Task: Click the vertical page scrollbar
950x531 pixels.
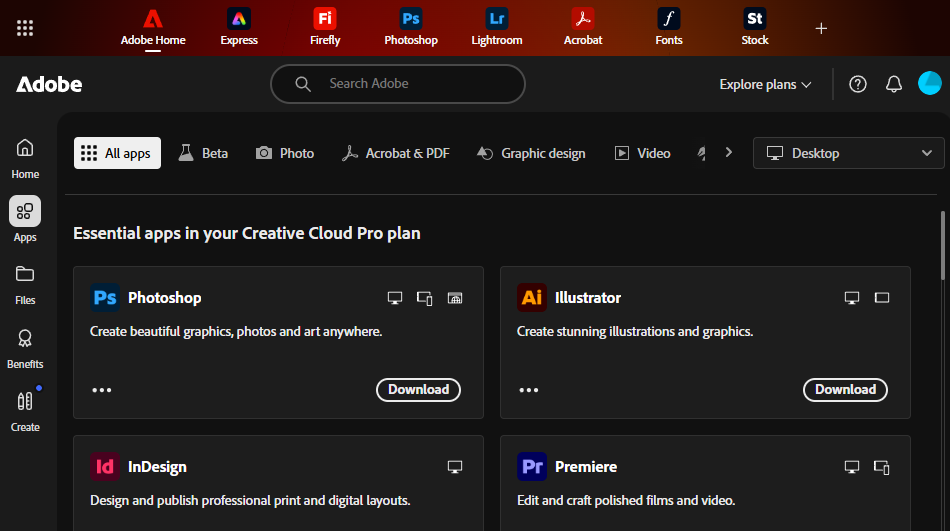Action: click(943, 245)
